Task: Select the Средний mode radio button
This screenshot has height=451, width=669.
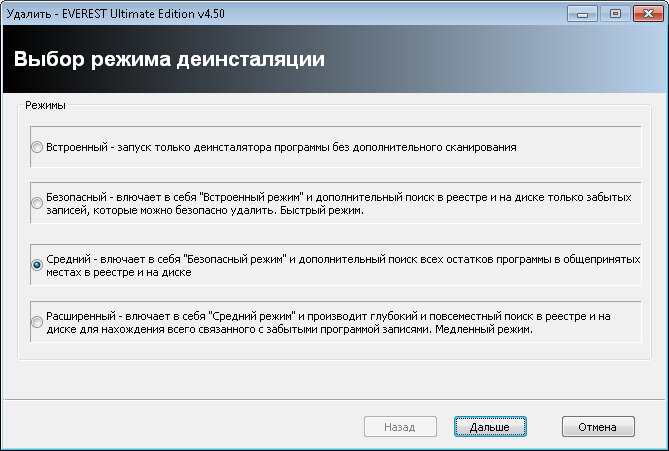Action: (x=37, y=265)
